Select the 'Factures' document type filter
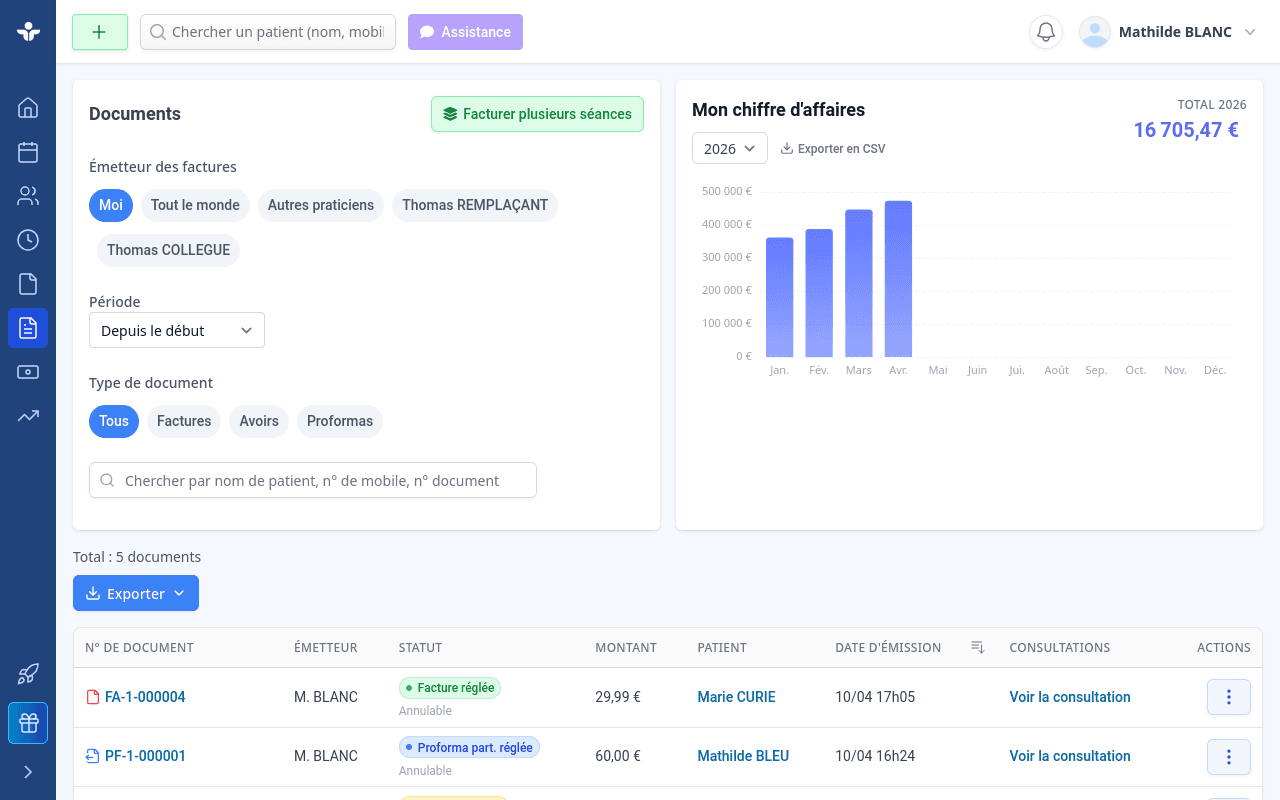 click(x=184, y=421)
